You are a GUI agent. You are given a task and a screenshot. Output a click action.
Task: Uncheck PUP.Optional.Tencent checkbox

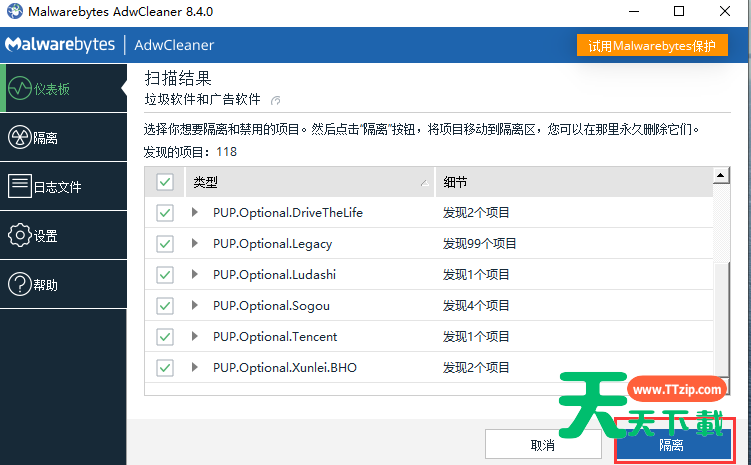point(165,337)
